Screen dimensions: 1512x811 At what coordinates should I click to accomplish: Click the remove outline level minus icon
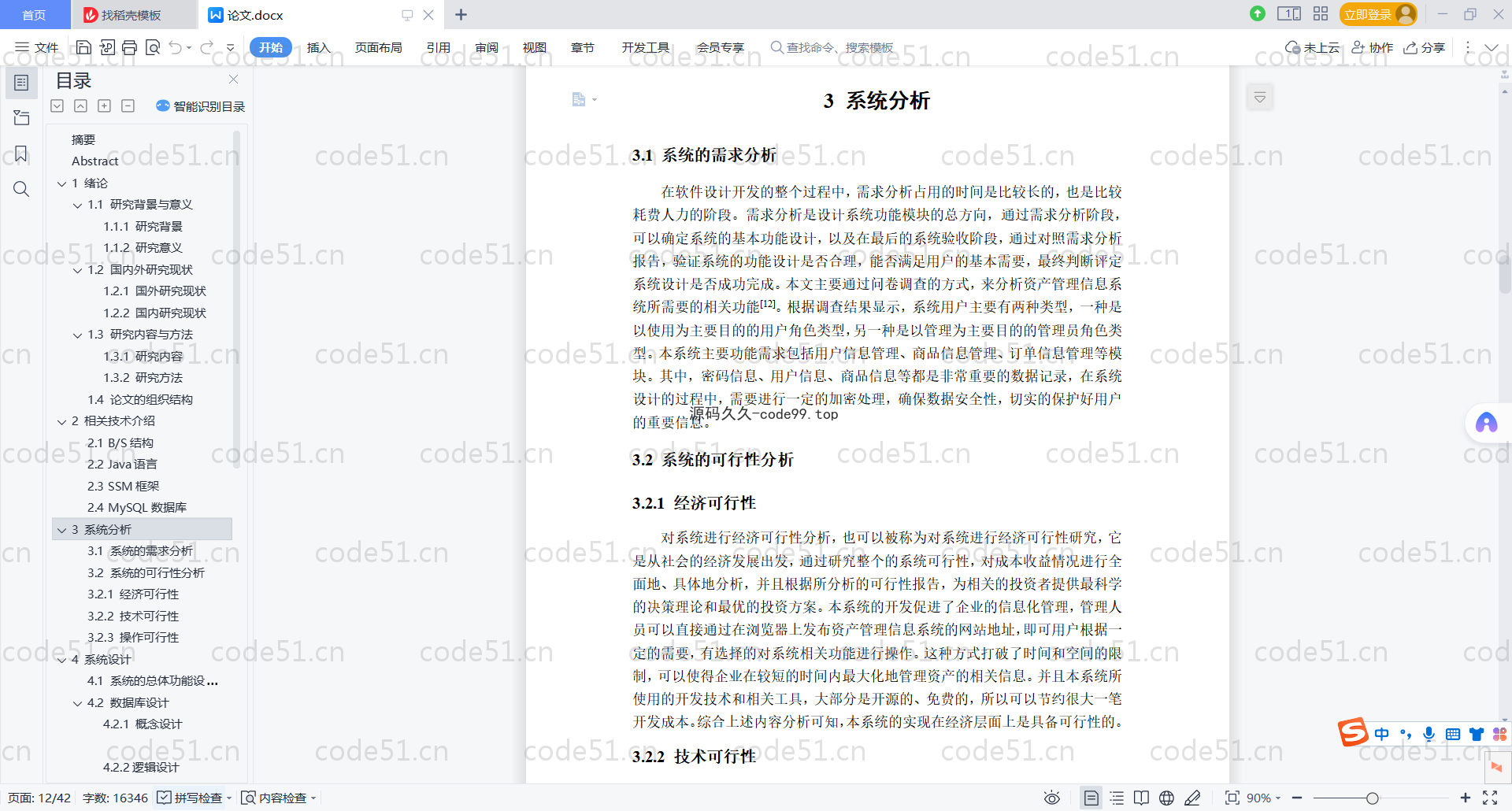click(x=128, y=106)
